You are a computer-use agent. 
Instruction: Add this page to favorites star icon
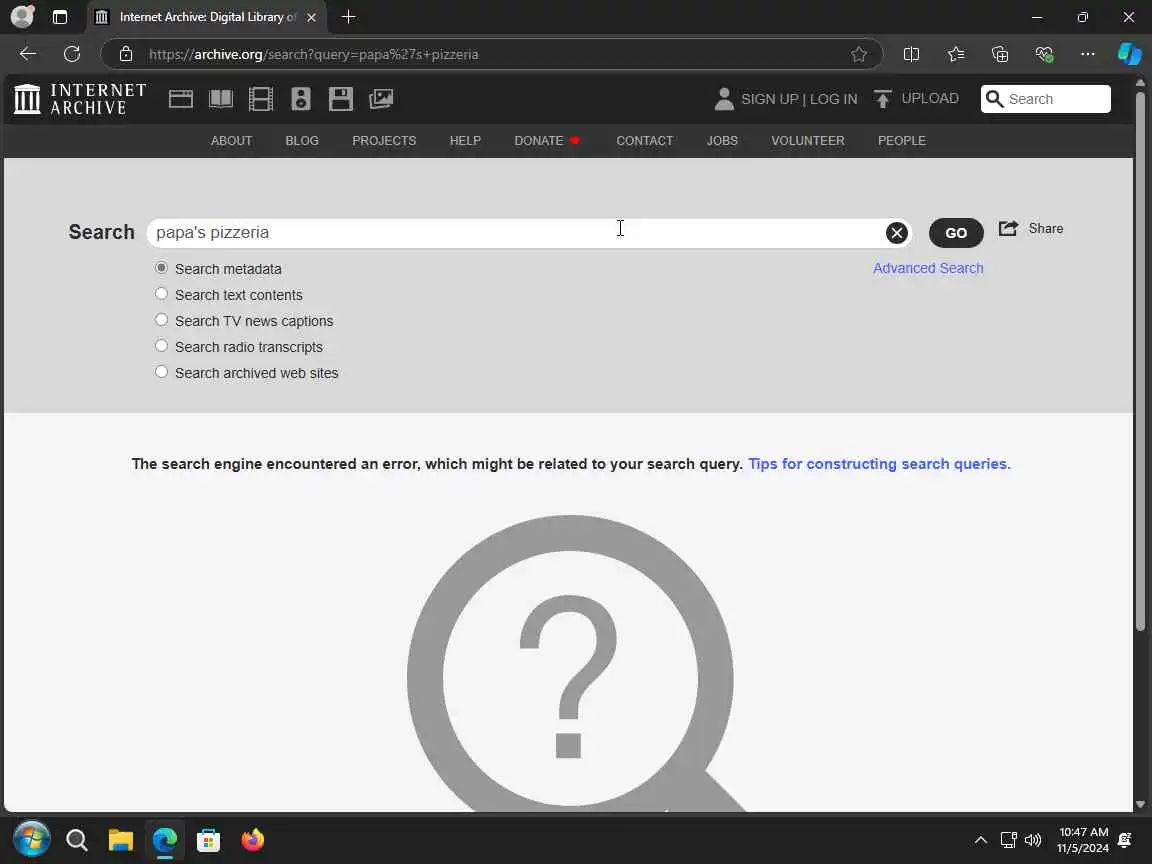click(858, 54)
